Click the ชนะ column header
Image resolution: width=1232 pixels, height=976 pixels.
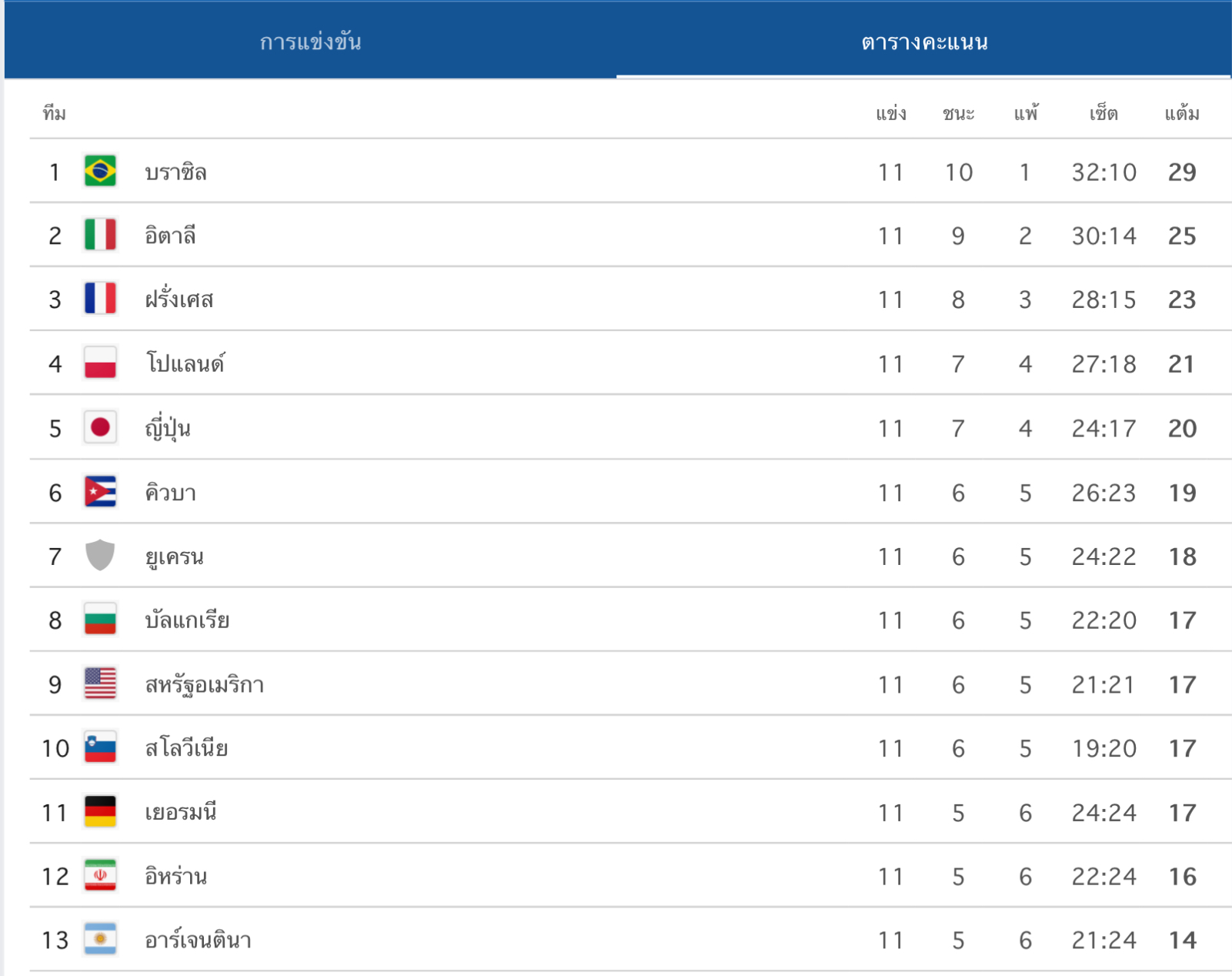point(958,114)
